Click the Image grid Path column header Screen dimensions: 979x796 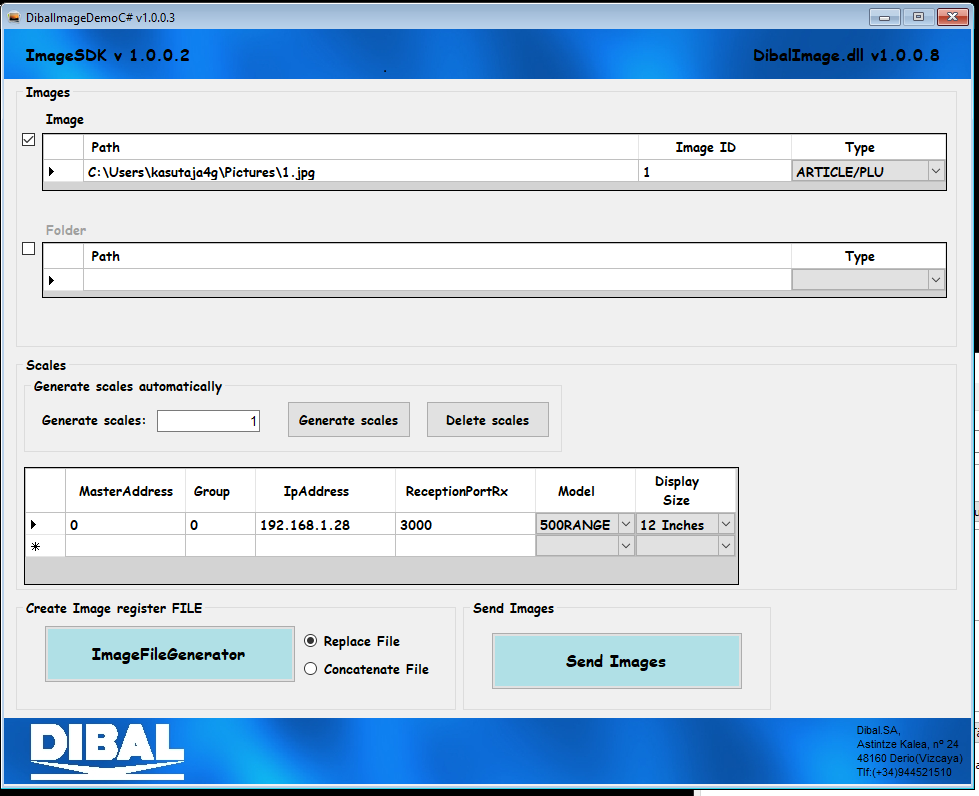(x=361, y=147)
